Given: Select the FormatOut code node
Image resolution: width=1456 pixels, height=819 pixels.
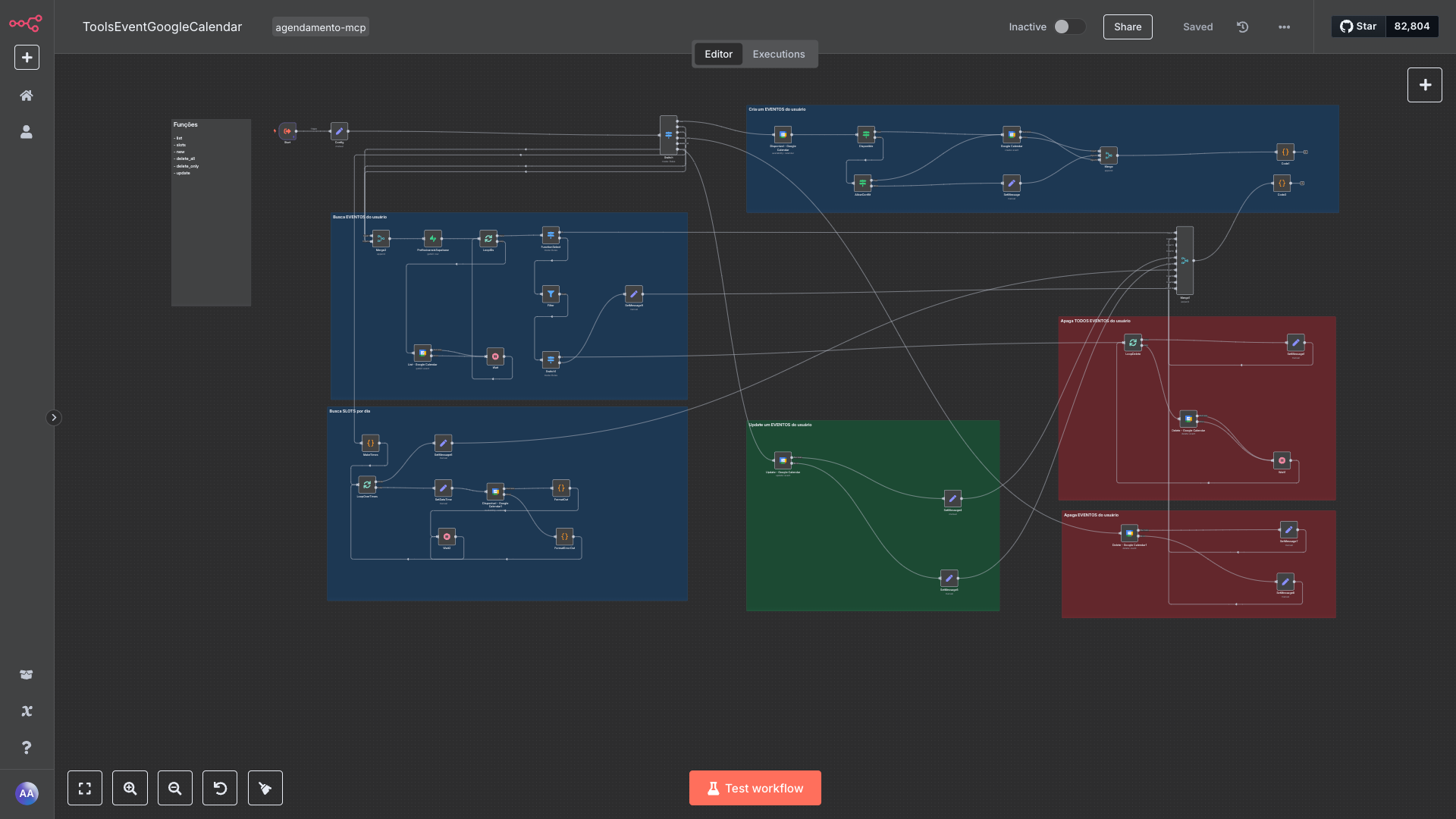Looking at the screenshot, I should tap(561, 488).
